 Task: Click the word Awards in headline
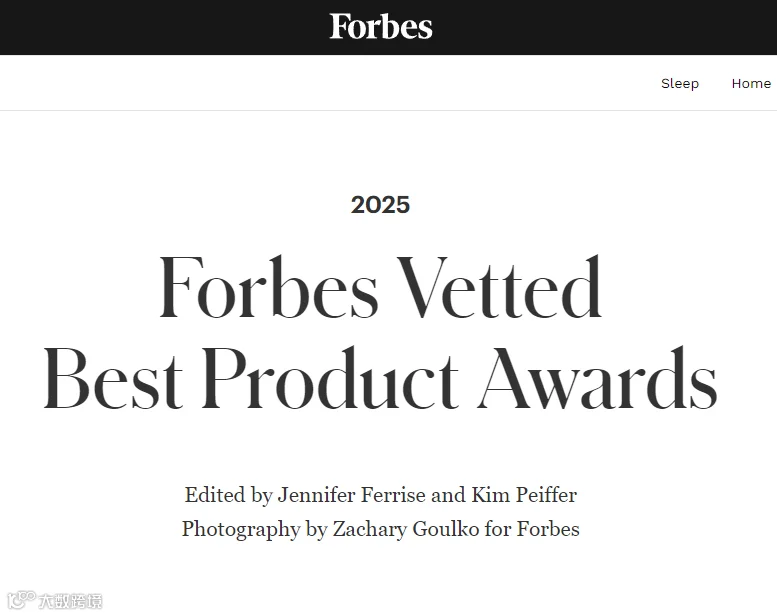pos(598,378)
